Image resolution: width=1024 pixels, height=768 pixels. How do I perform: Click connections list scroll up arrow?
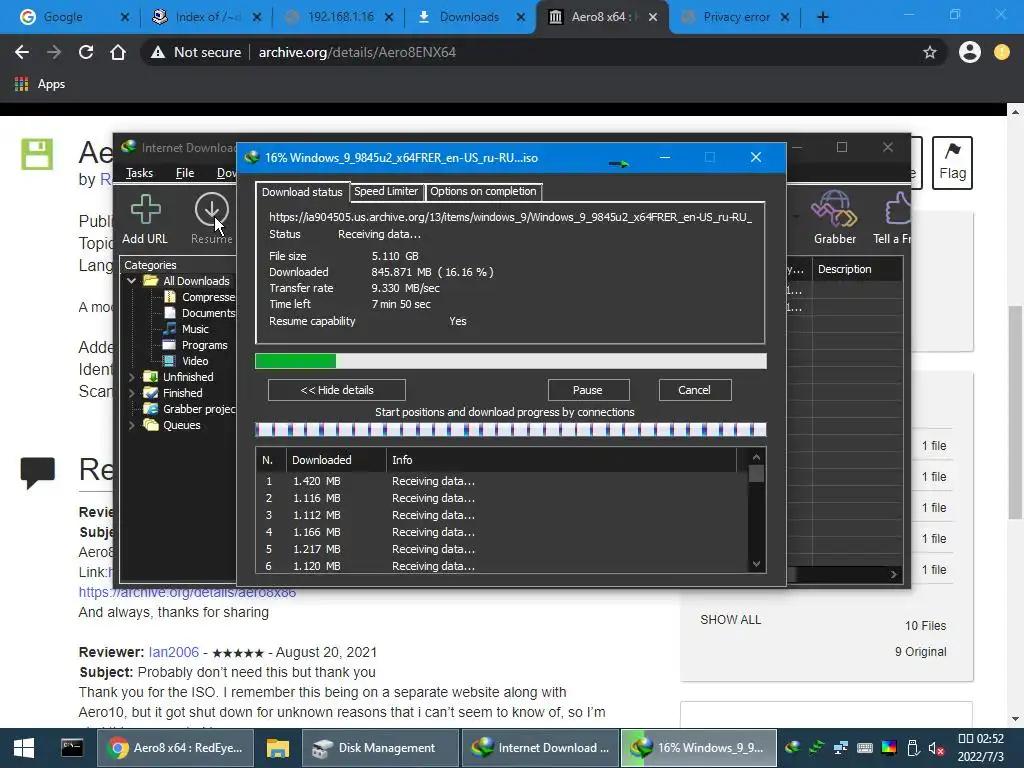tap(756, 457)
